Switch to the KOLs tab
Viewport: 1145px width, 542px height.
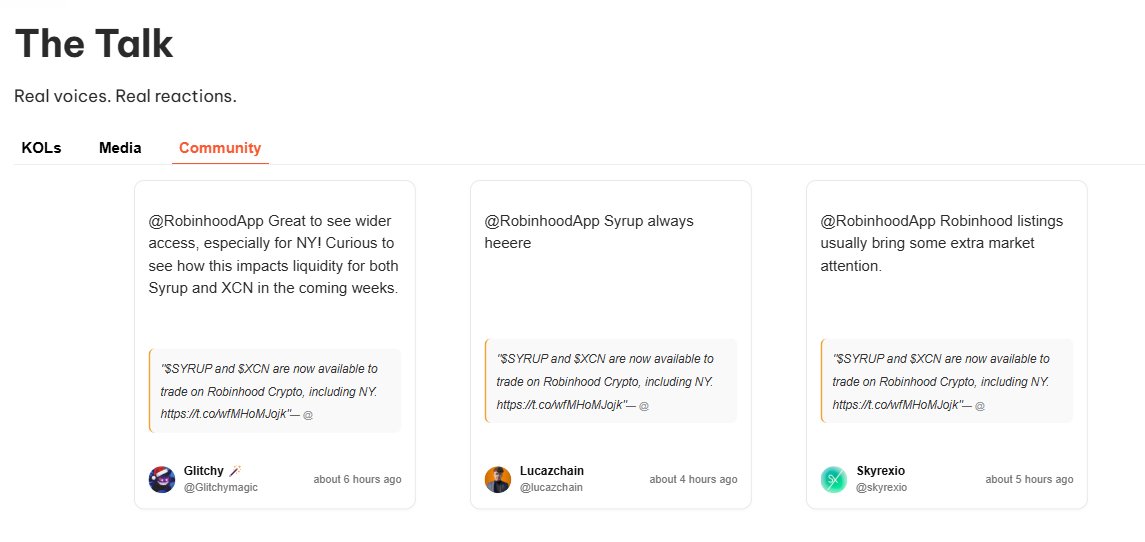click(x=41, y=148)
